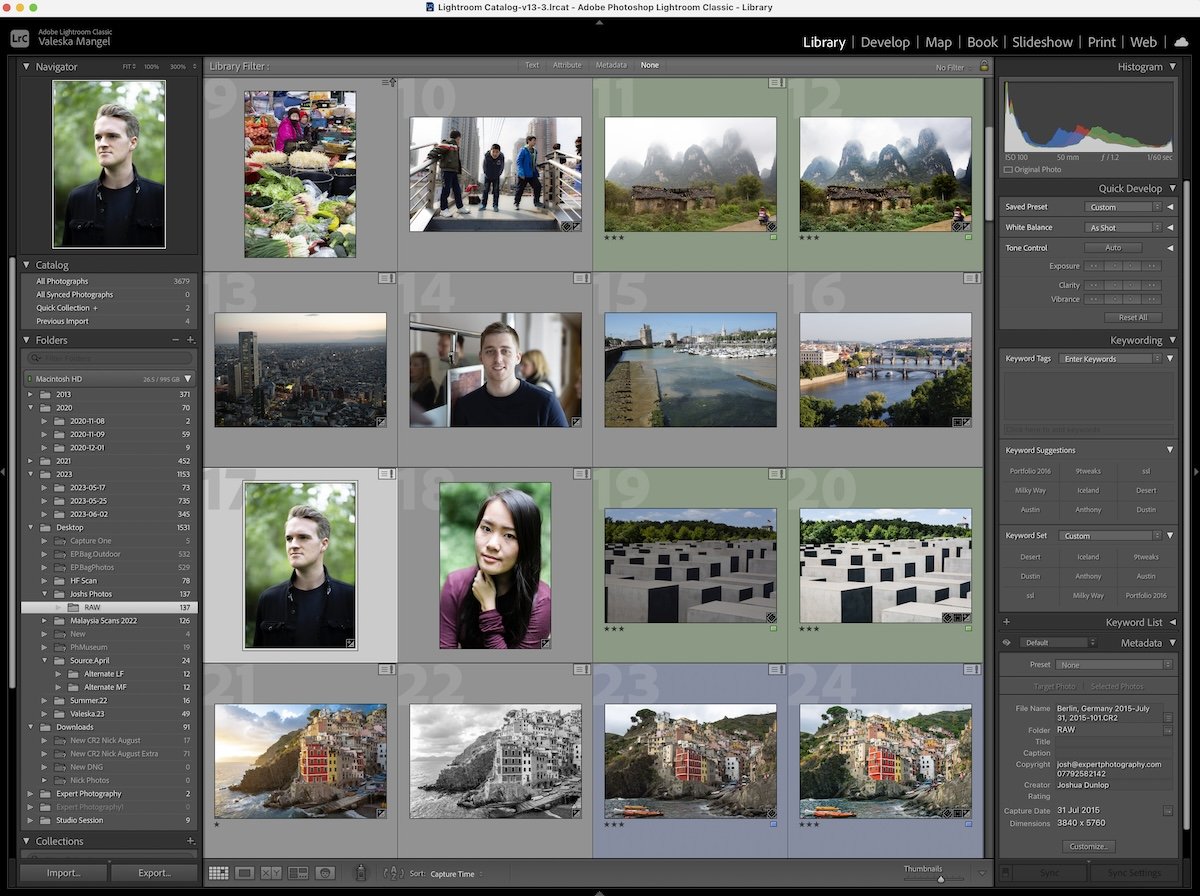Toggle metadata eye icon beside Default
1200x896 pixels.
click(x=1007, y=643)
